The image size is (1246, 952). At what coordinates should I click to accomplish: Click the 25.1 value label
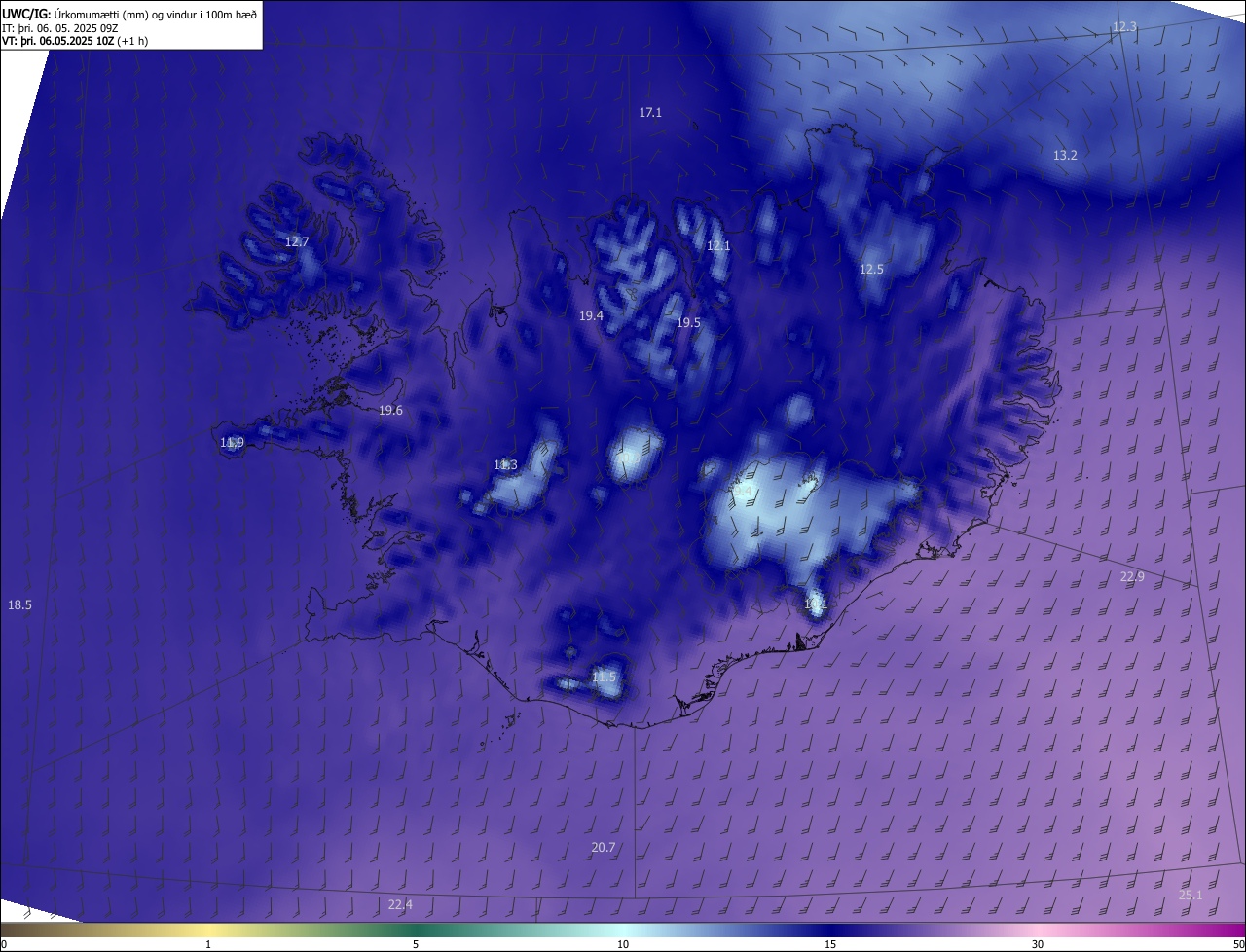(1191, 896)
